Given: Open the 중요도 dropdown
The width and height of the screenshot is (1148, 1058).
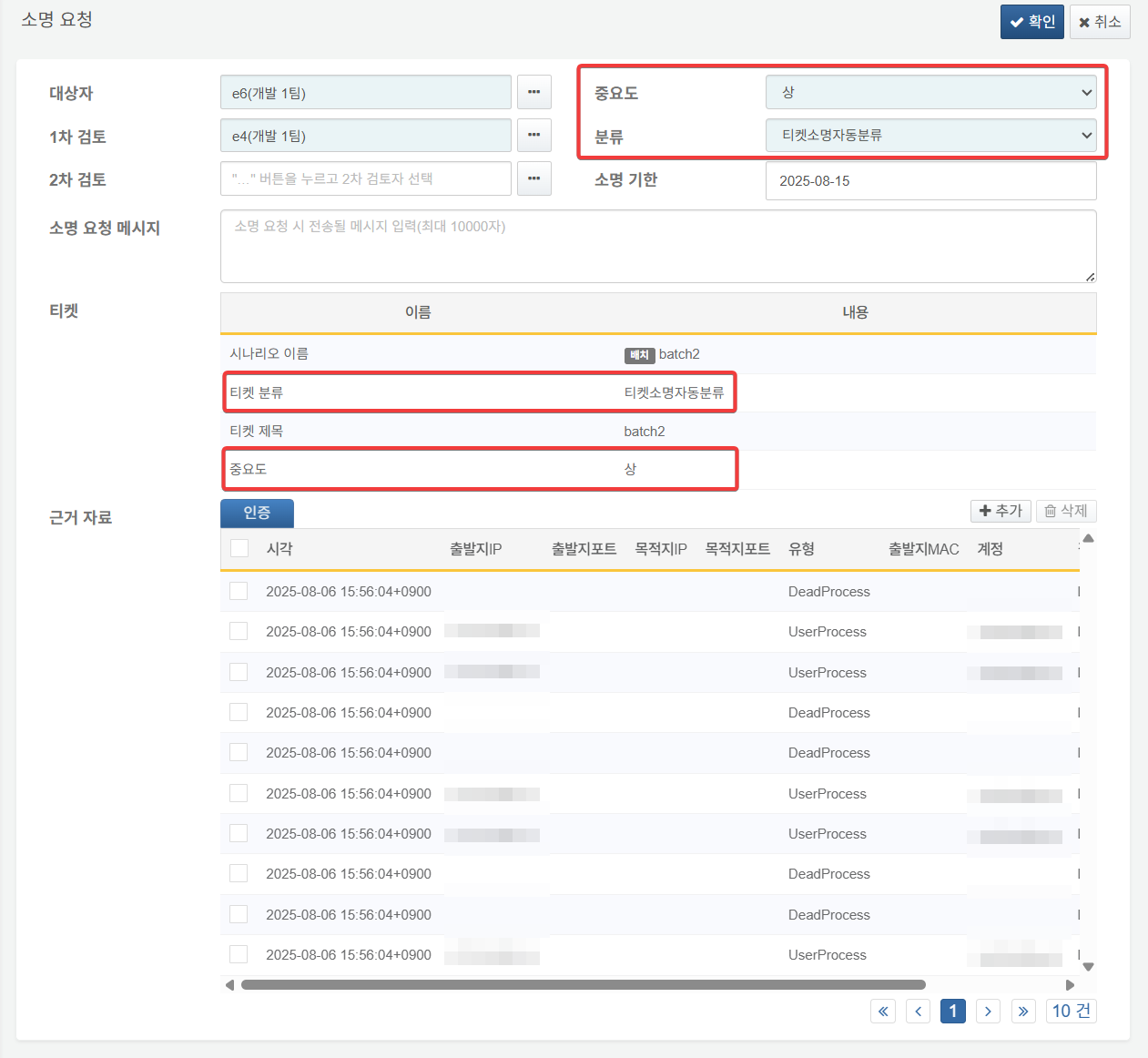Looking at the screenshot, I should coord(930,92).
